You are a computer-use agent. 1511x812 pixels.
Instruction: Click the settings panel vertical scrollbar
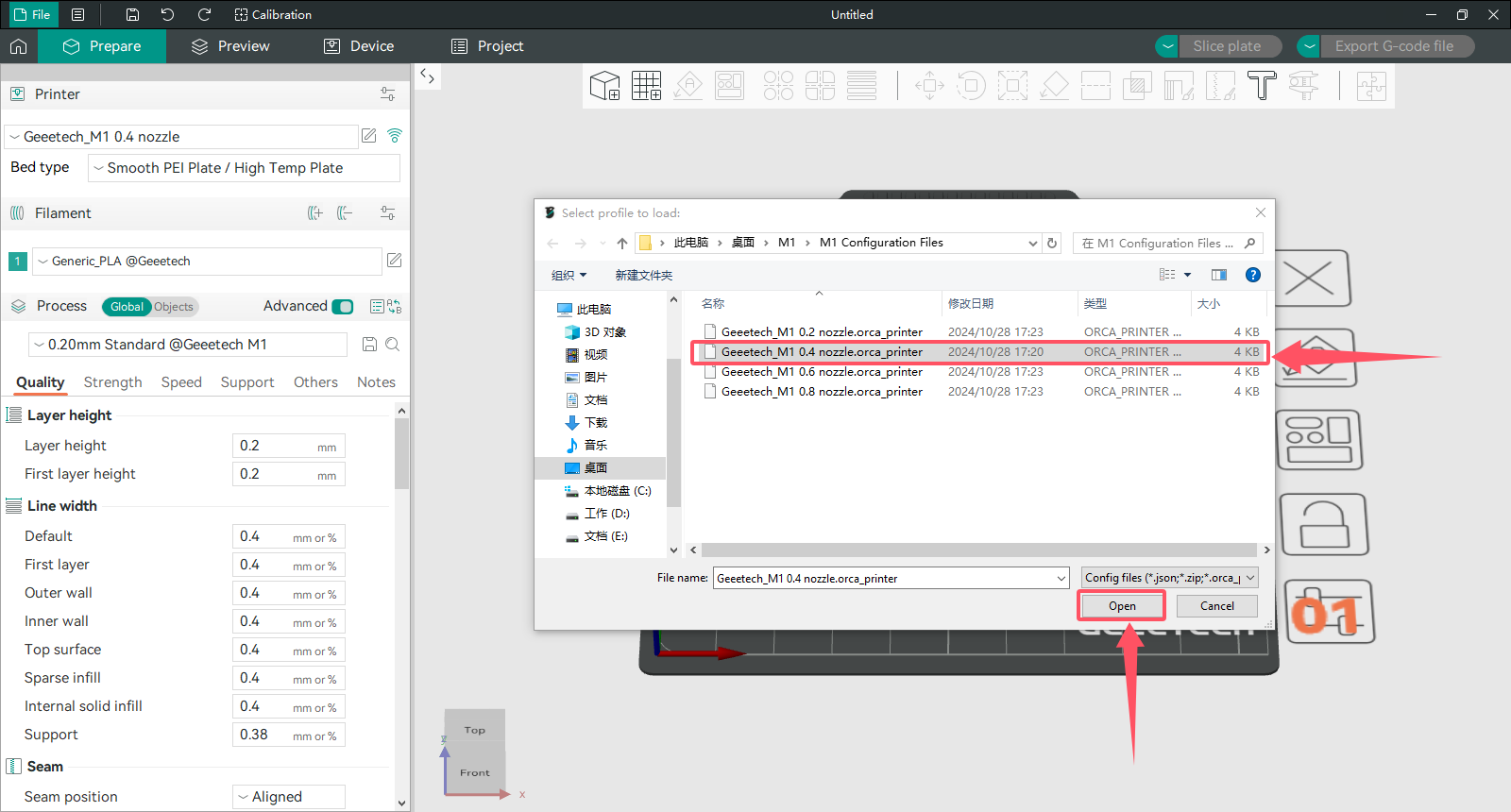[402, 453]
